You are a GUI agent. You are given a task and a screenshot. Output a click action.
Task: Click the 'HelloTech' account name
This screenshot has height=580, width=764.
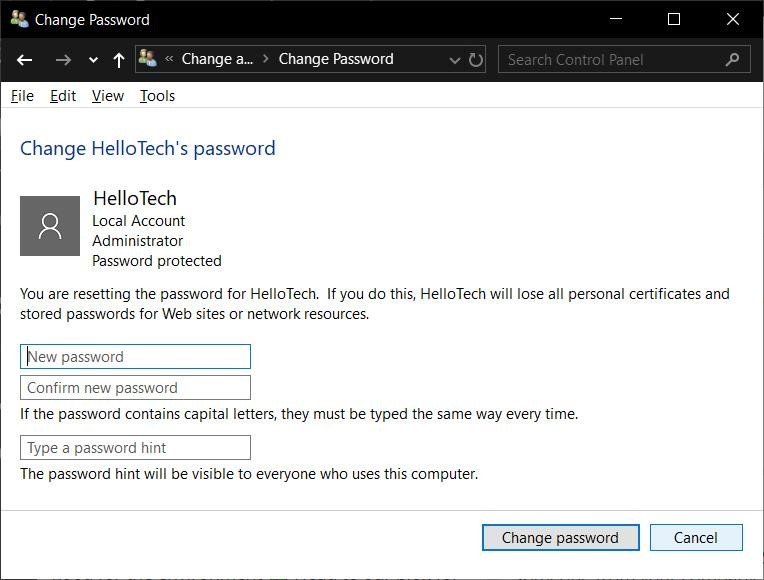[135, 198]
